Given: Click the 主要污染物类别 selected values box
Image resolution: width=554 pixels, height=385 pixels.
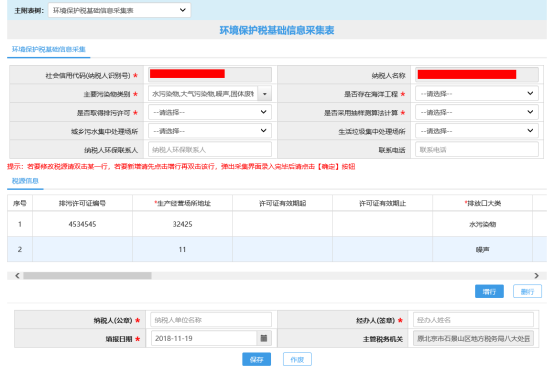Looking at the screenshot, I should [203, 94].
